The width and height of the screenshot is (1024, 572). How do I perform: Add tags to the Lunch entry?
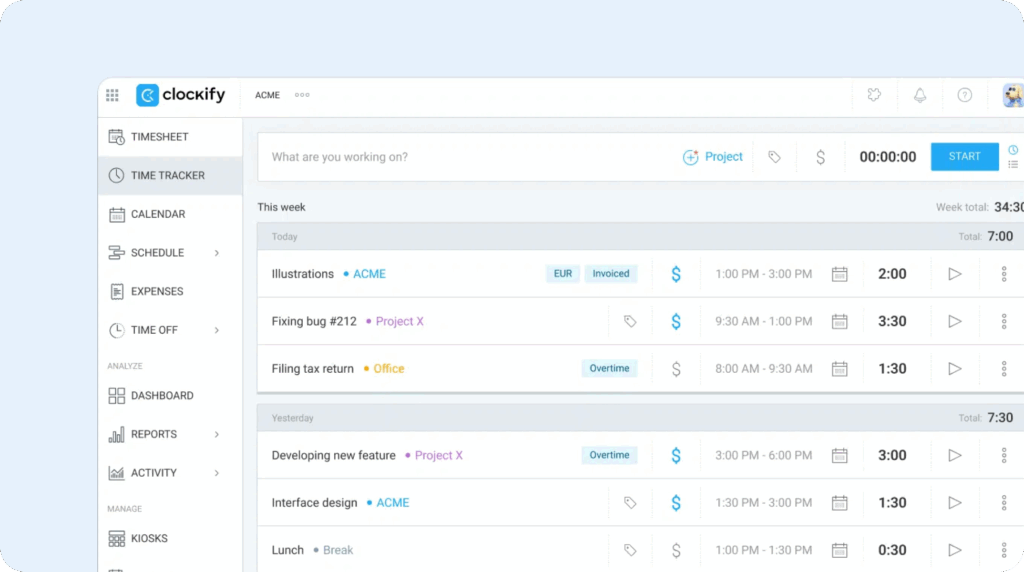(630, 550)
